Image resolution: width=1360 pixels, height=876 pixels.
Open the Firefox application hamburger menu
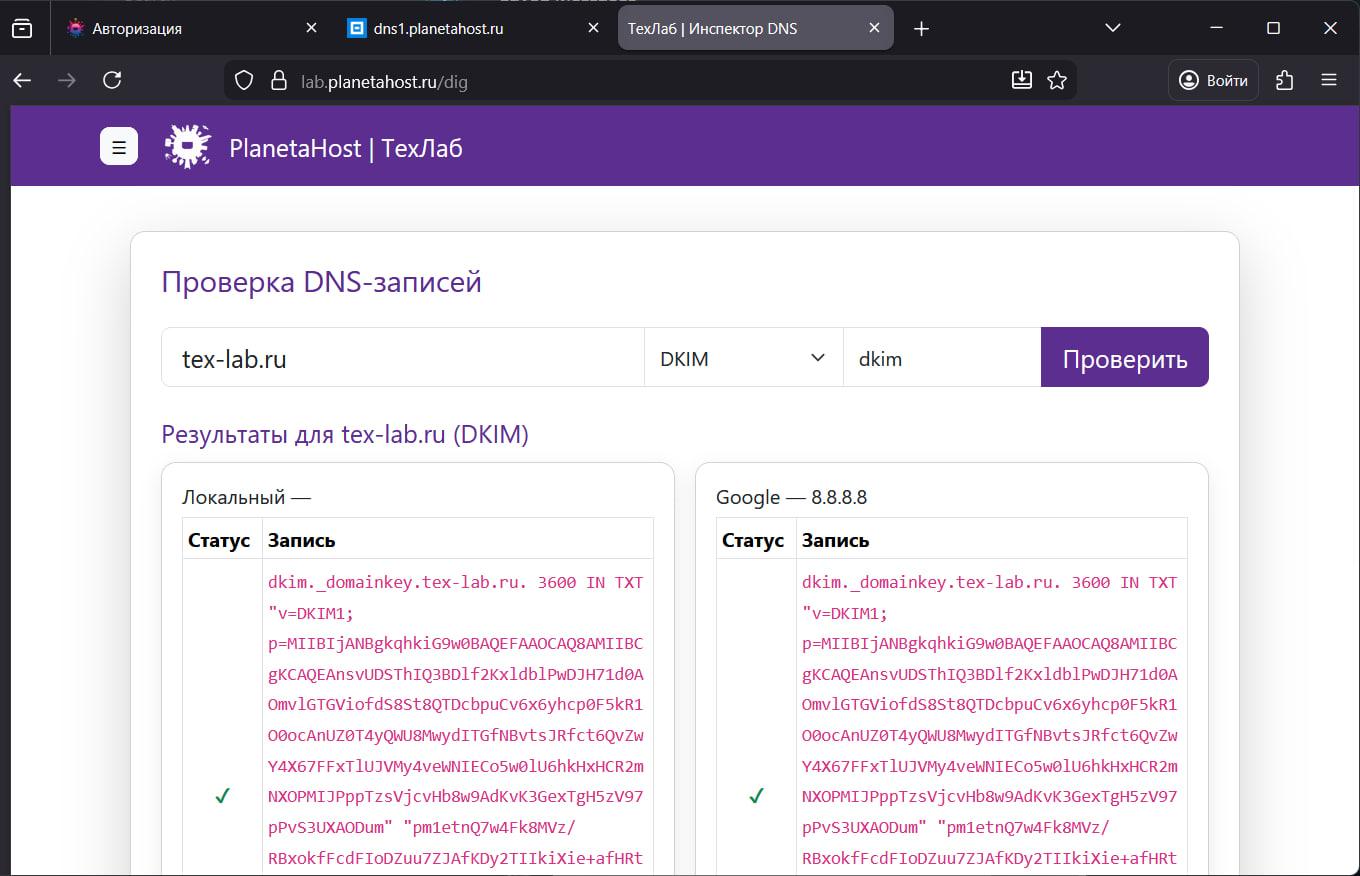pos(1330,79)
